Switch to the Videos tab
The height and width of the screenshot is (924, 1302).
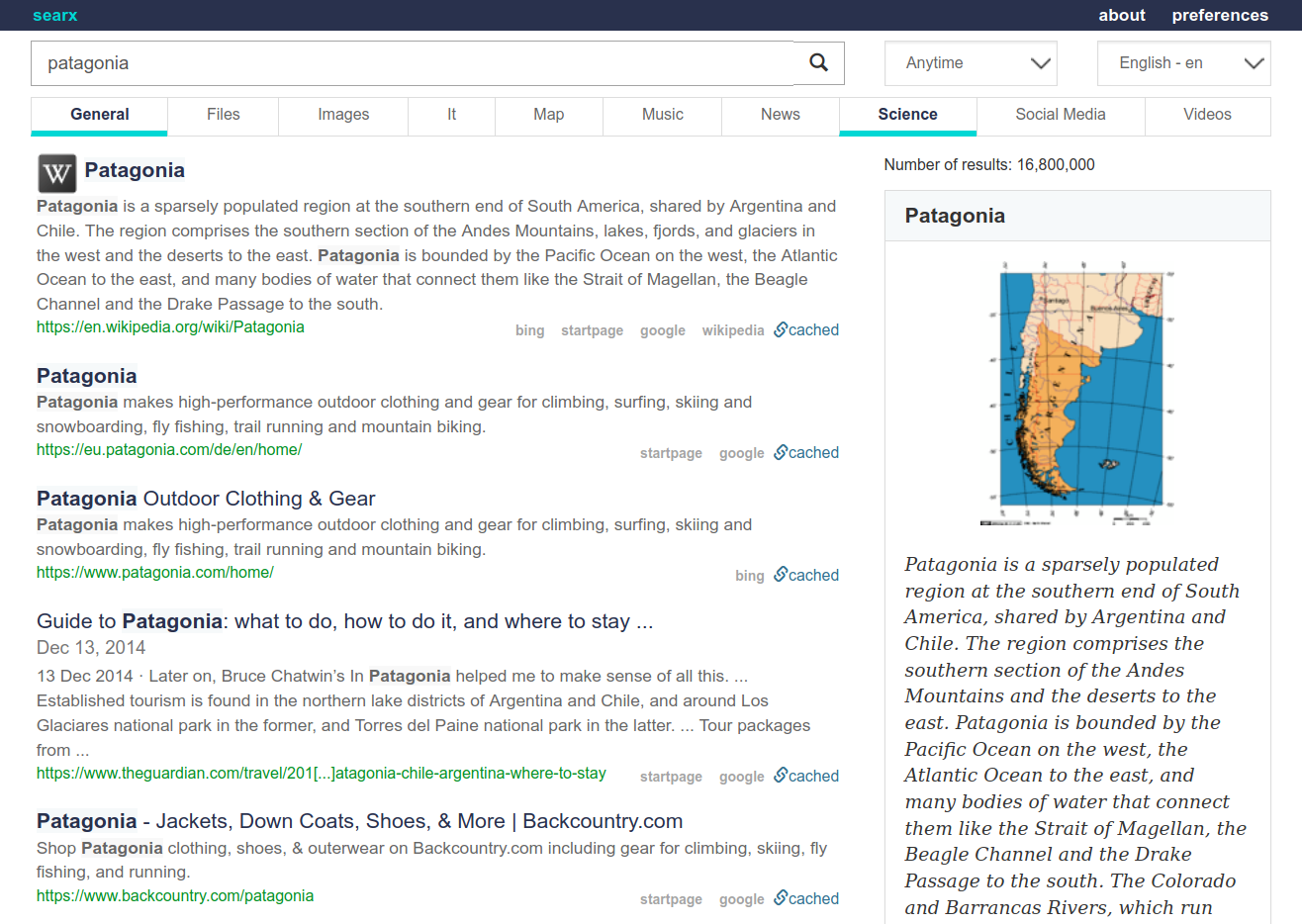click(1208, 115)
